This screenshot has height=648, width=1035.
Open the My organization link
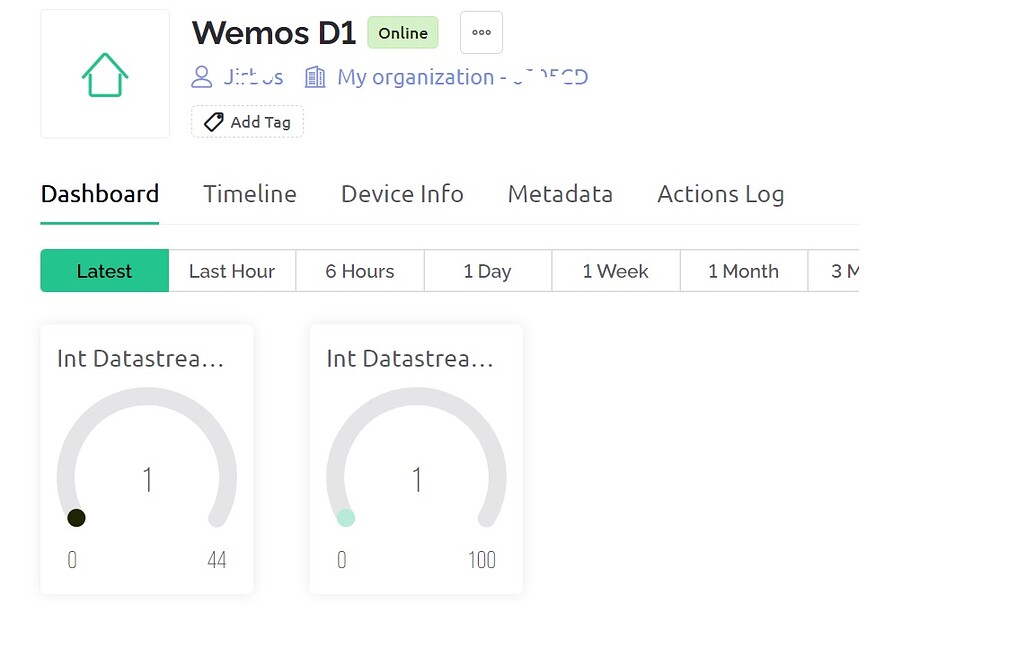(462, 77)
